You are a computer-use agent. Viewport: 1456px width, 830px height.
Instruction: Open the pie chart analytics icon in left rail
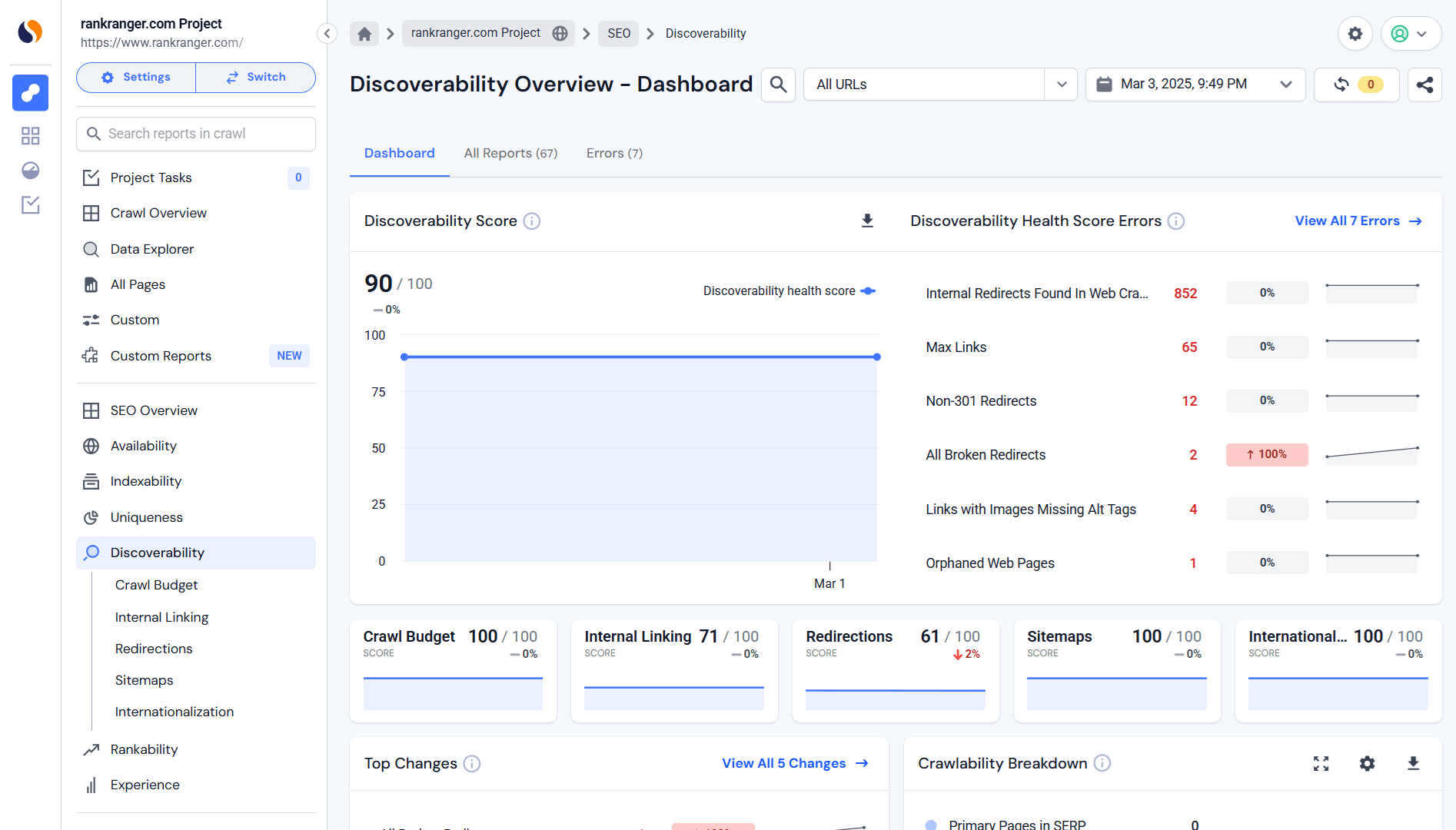pos(30,171)
